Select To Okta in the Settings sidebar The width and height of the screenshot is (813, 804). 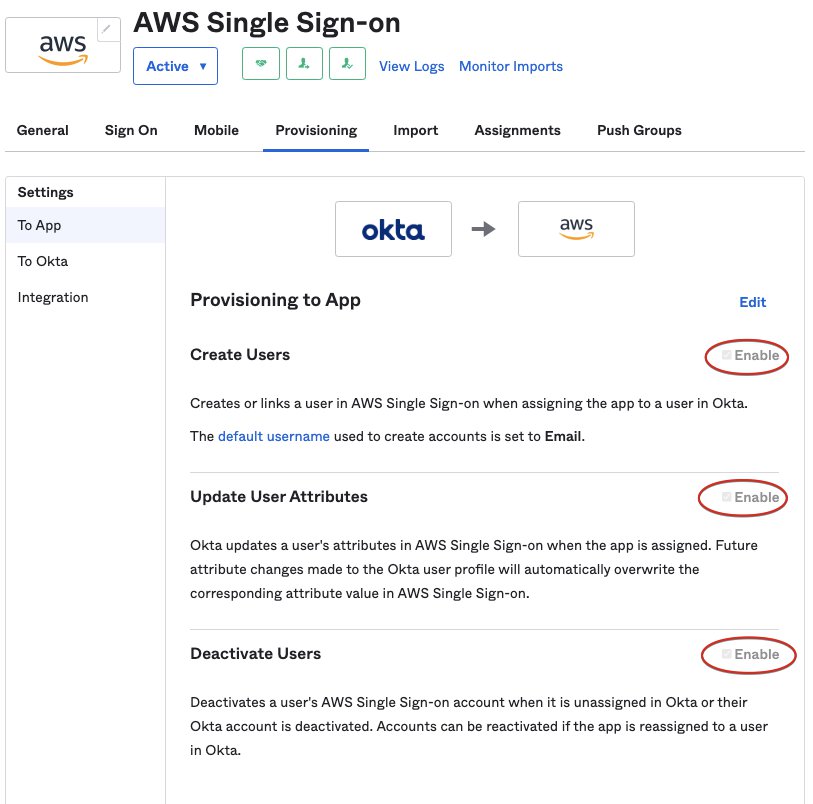pos(43,261)
